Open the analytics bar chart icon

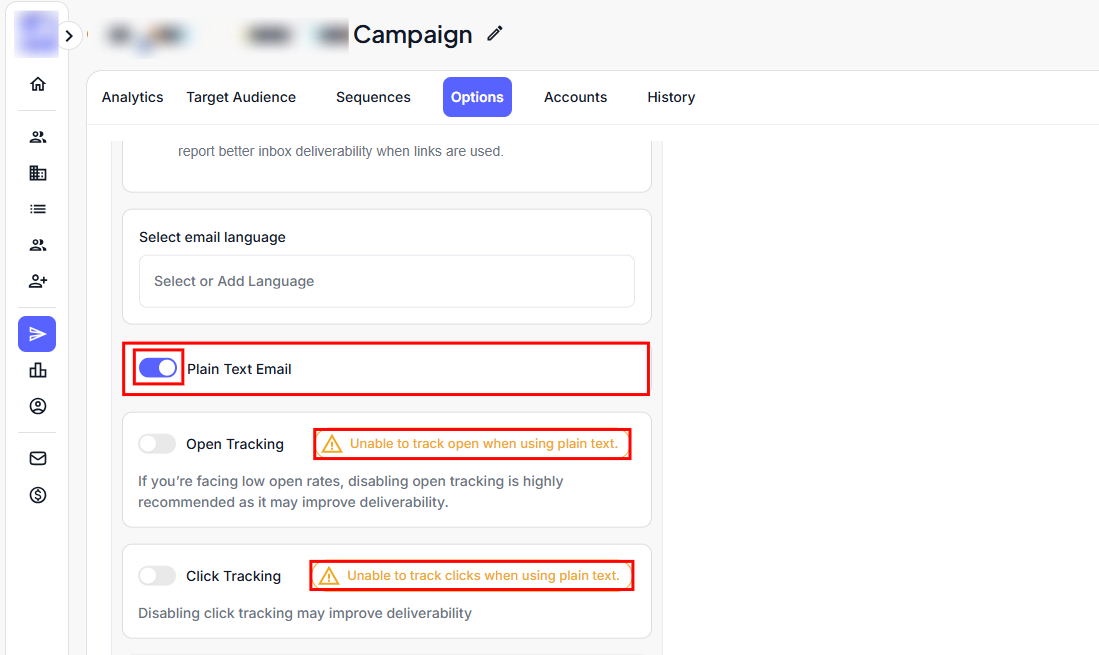pos(38,370)
